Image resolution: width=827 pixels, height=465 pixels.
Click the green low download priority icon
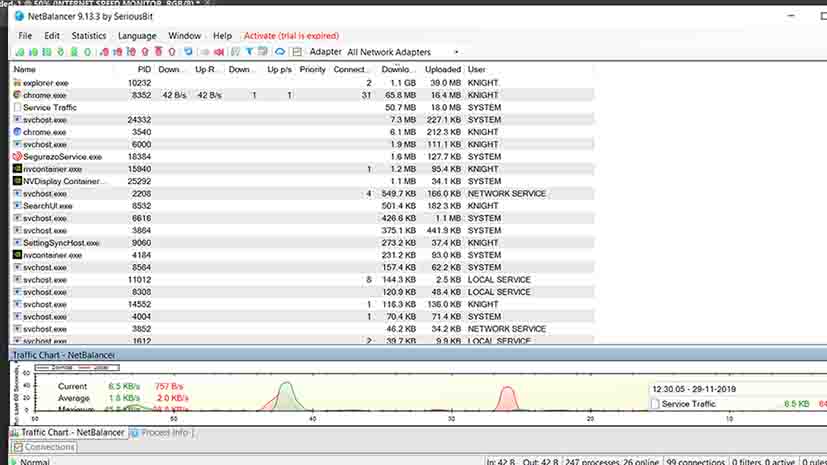click(x=20, y=52)
